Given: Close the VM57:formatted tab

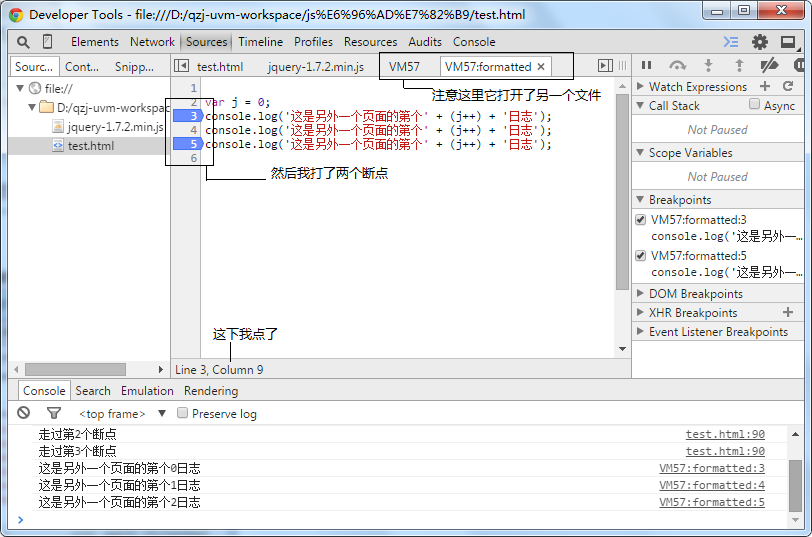Looking at the screenshot, I should [541, 66].
